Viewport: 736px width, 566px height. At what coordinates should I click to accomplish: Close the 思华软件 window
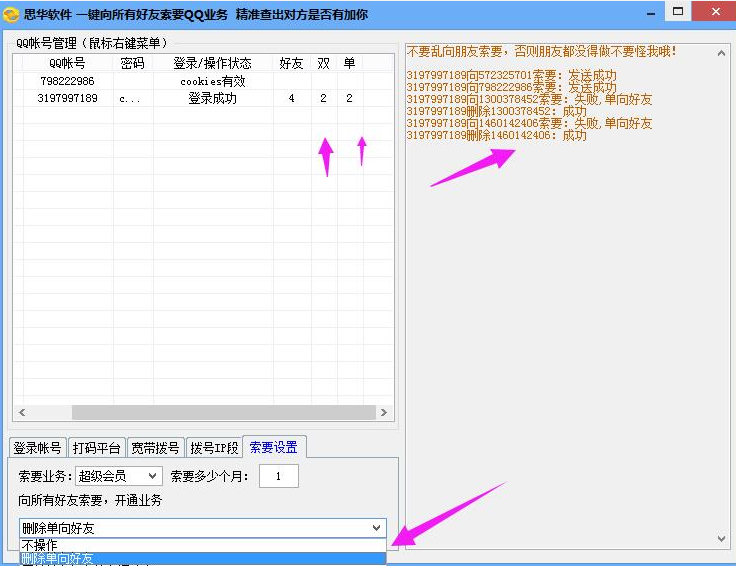715,11
